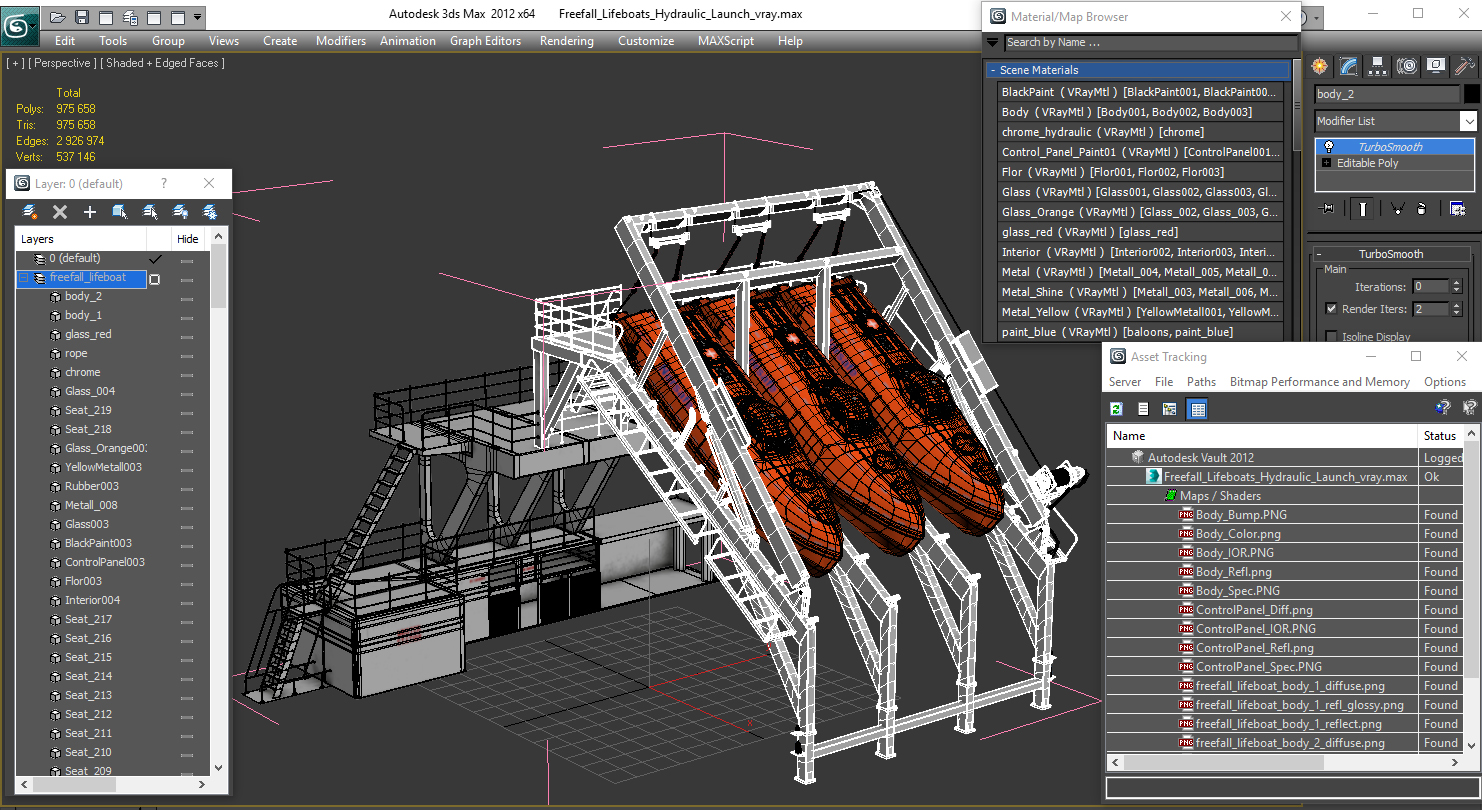Open the Modifier List dropdown

coord(1467,121)
